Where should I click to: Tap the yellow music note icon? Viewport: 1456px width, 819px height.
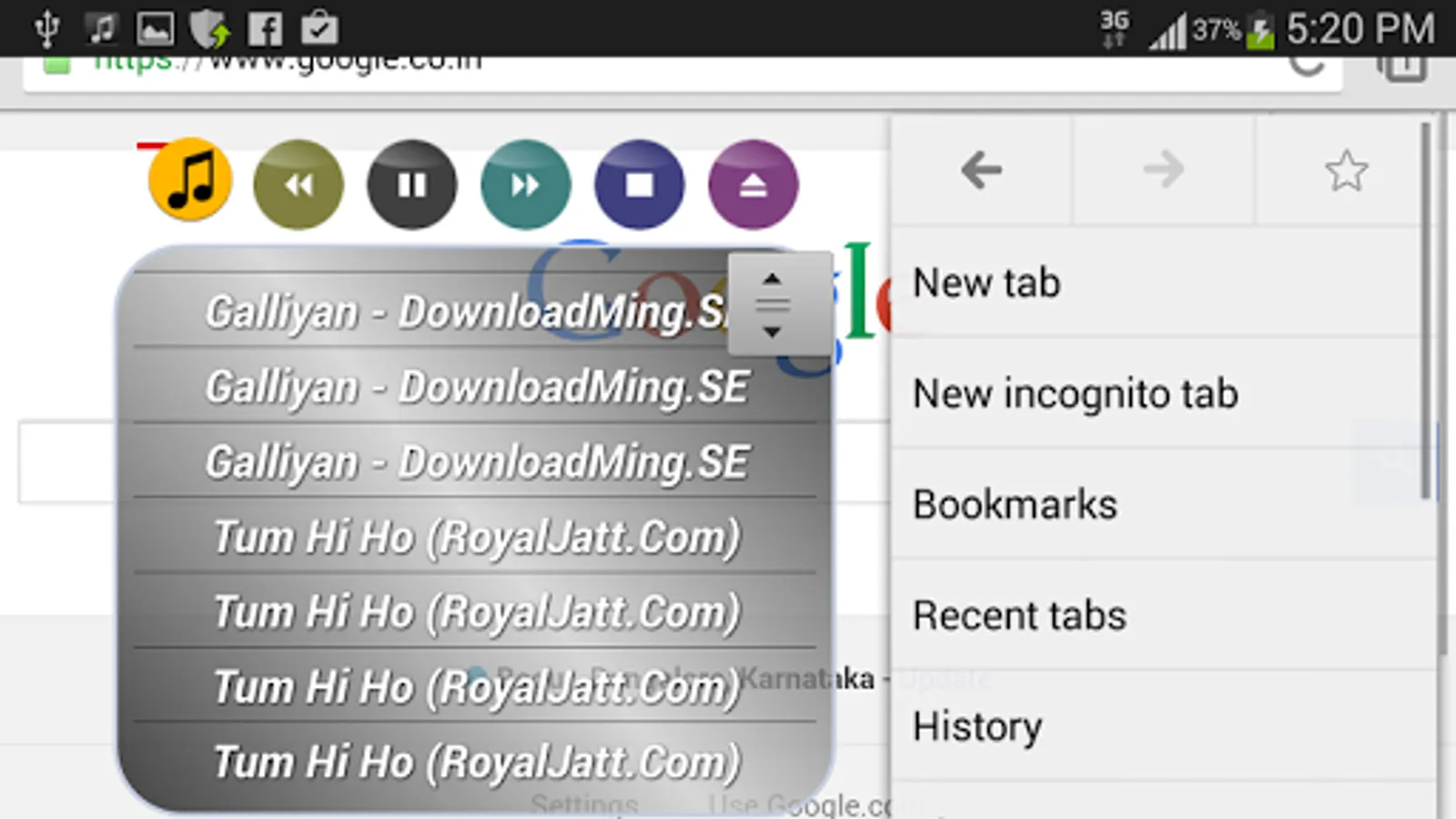tap(190, 180)
